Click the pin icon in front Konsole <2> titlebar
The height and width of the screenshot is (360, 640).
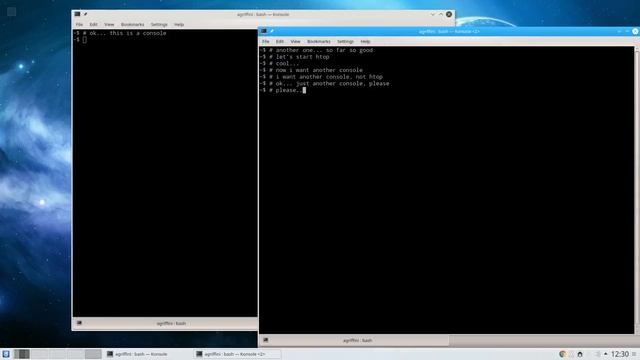[x=272, y=31]
